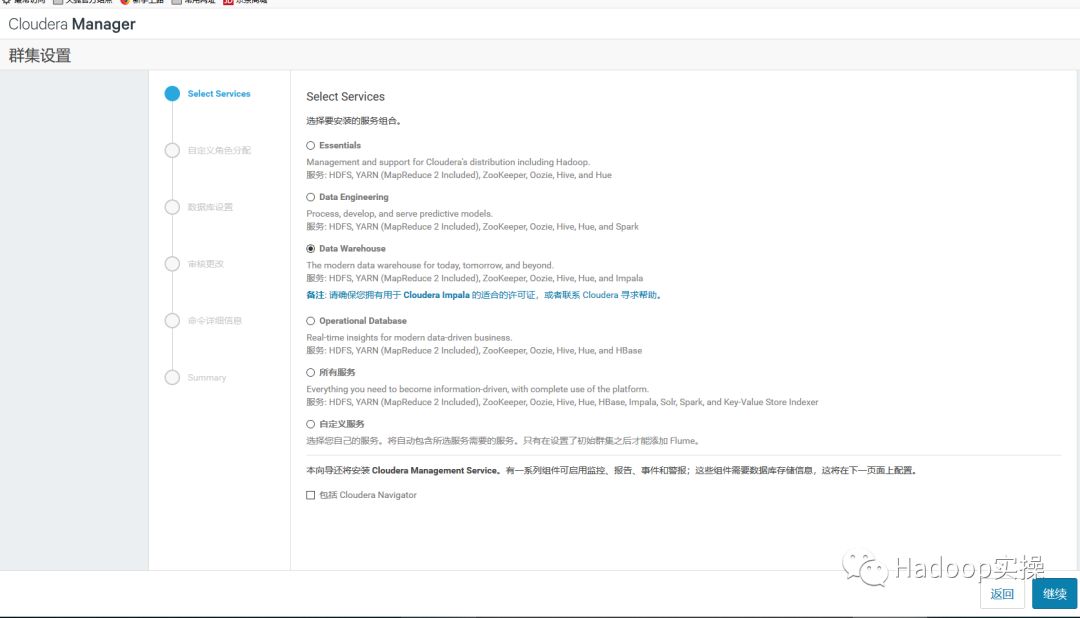Enable the 包括 Cloudera Navigator checkbox
The width and height of the screenshot is (1080, 618).
coord(311,495)
